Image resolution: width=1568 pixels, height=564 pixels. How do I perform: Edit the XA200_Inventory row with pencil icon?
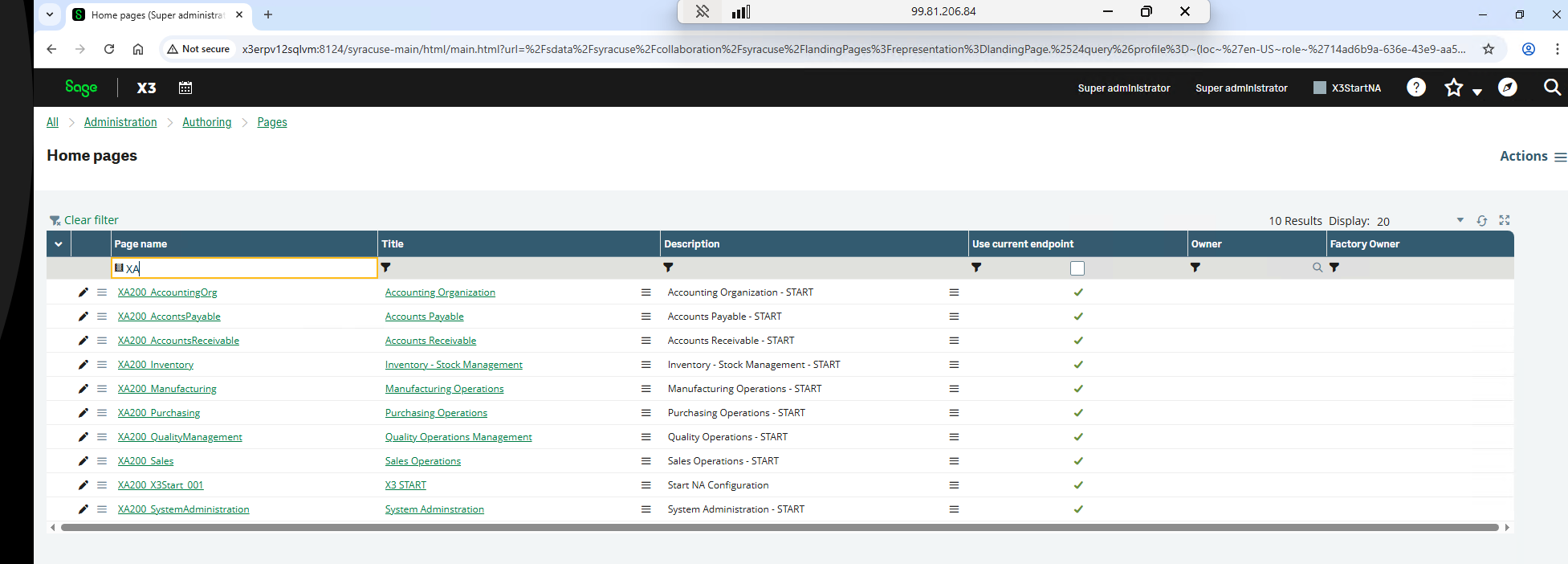pyautogui.click(x=83, y=365)
